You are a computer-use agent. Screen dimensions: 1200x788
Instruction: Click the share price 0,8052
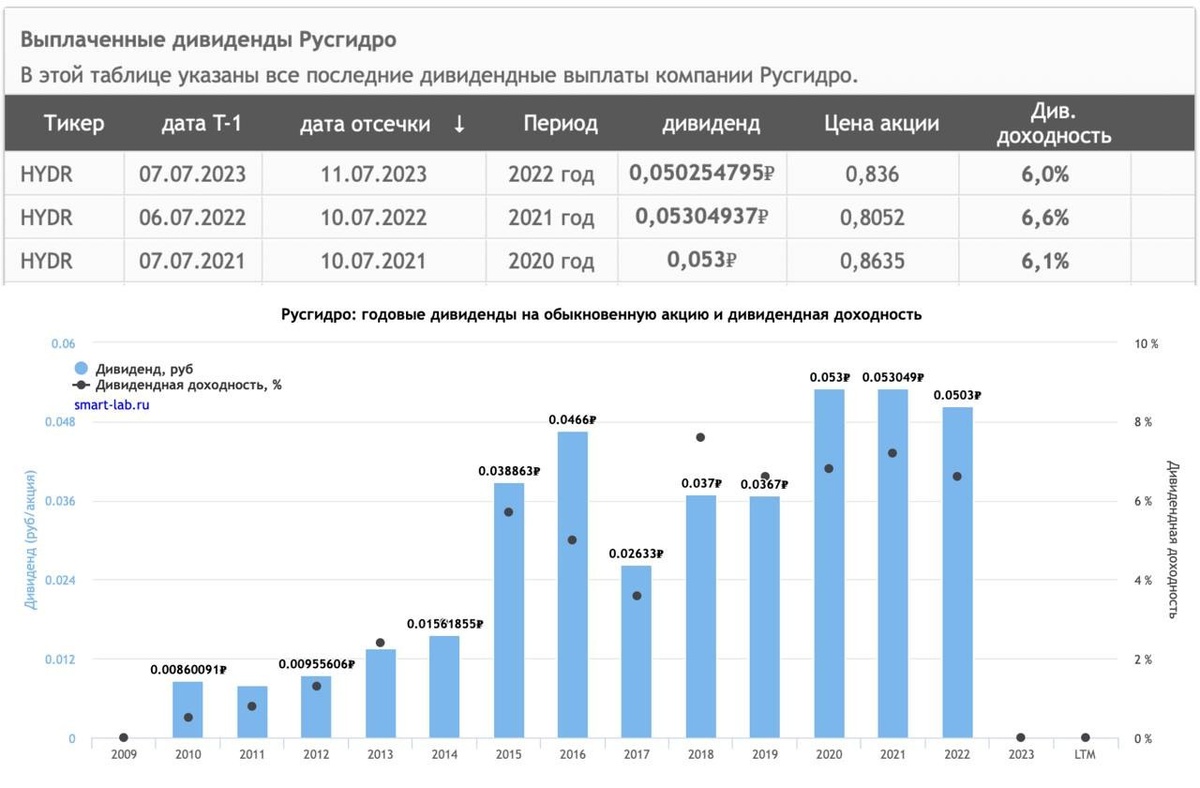(x=874, y=219)
